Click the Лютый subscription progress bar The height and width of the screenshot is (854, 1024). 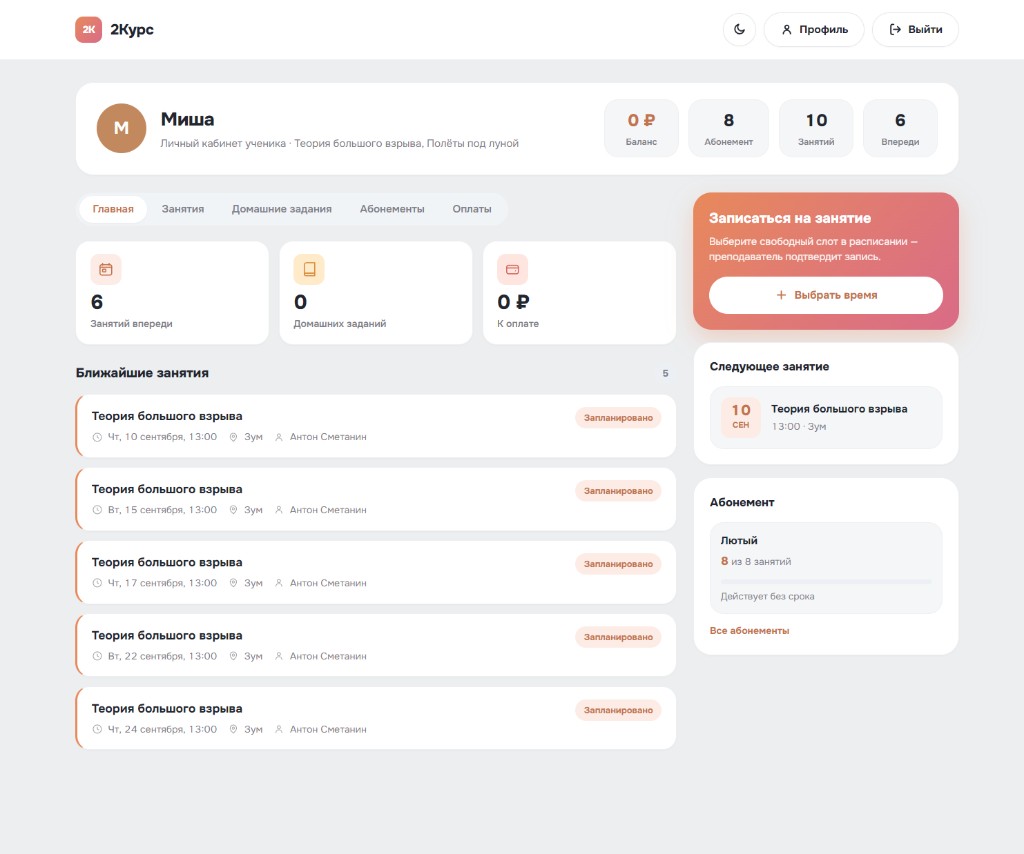pyautogui.click(x=825, y=581)
